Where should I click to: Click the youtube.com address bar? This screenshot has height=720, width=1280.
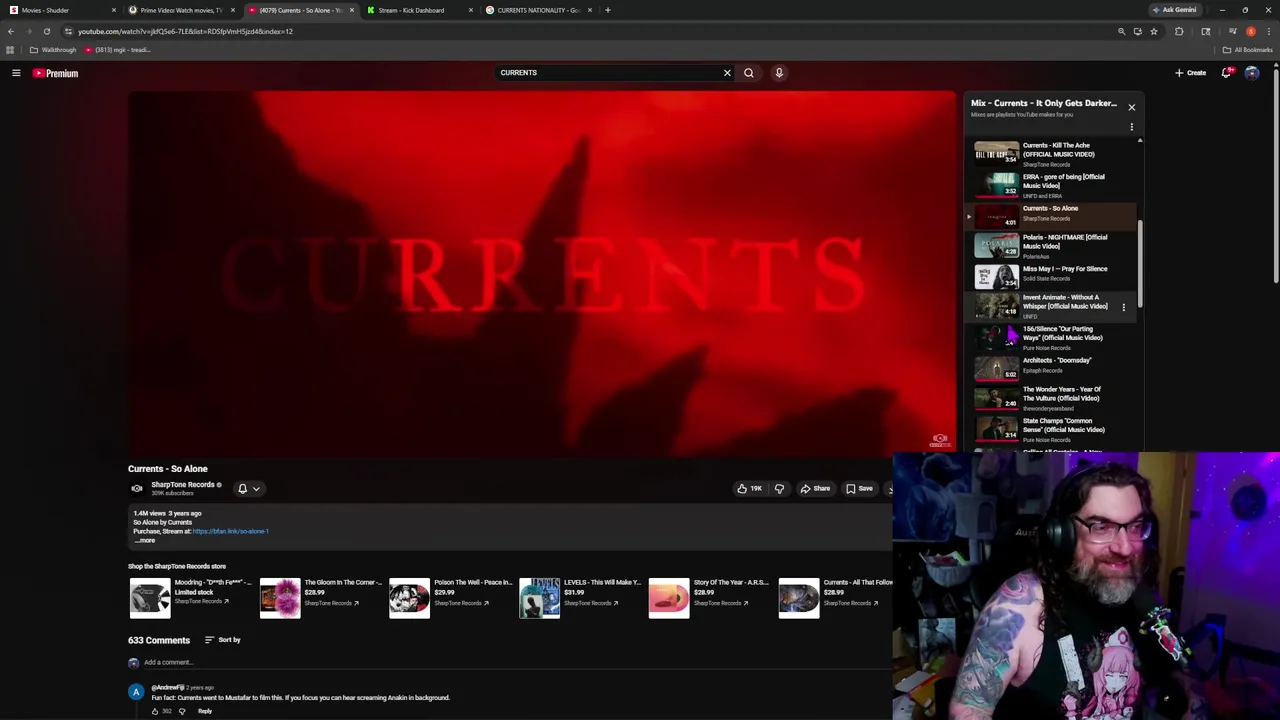(590, 31)
